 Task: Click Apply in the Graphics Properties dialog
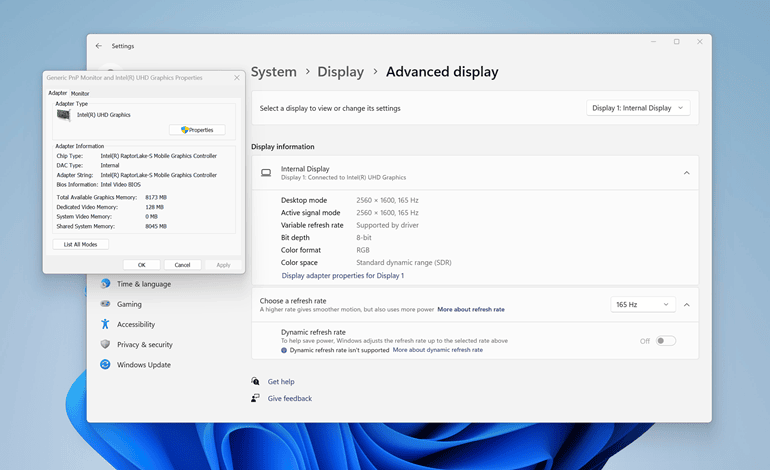coord(223,265)
